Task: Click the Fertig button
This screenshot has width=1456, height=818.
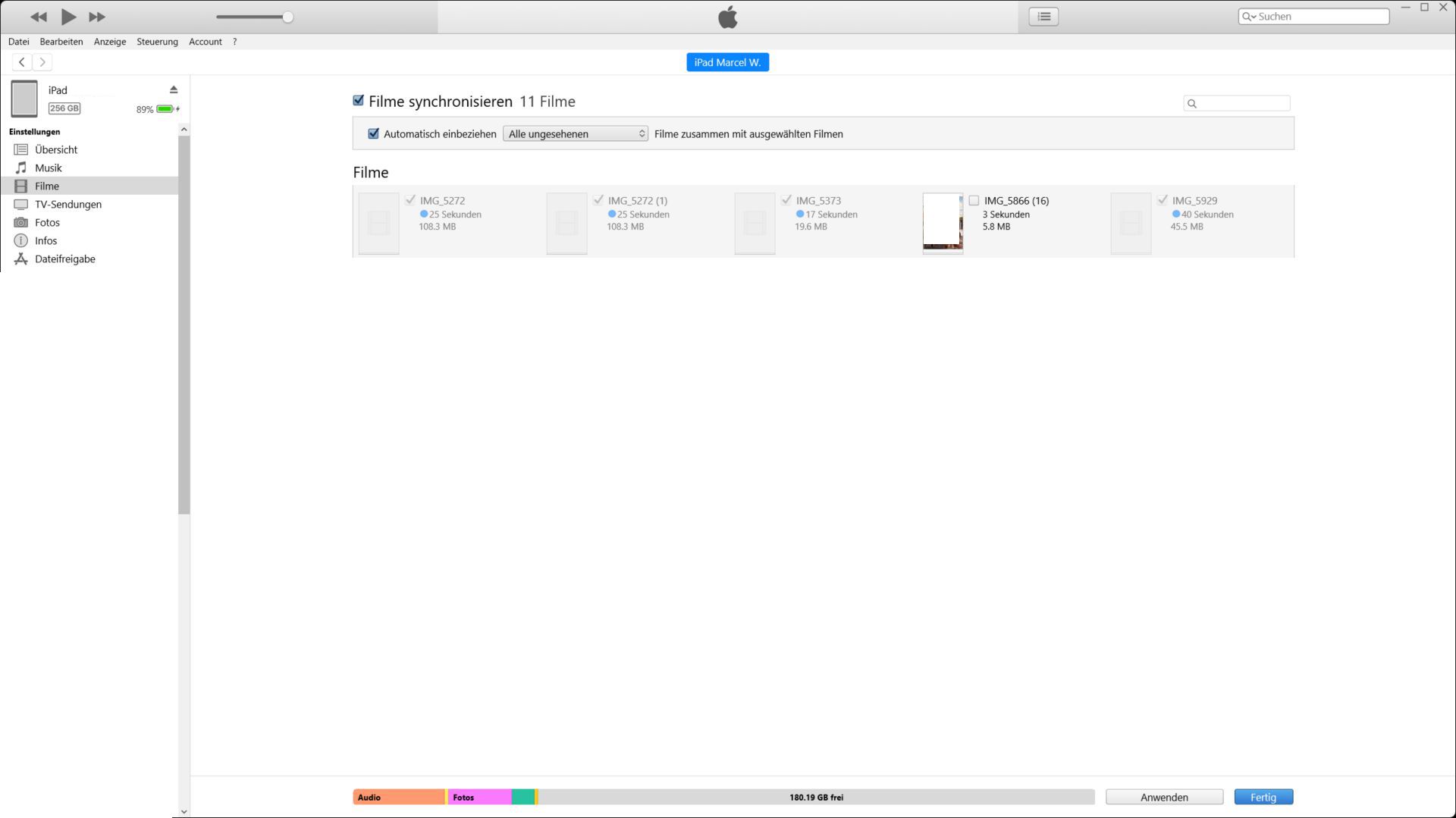Action: click(x=1263, y=797)
